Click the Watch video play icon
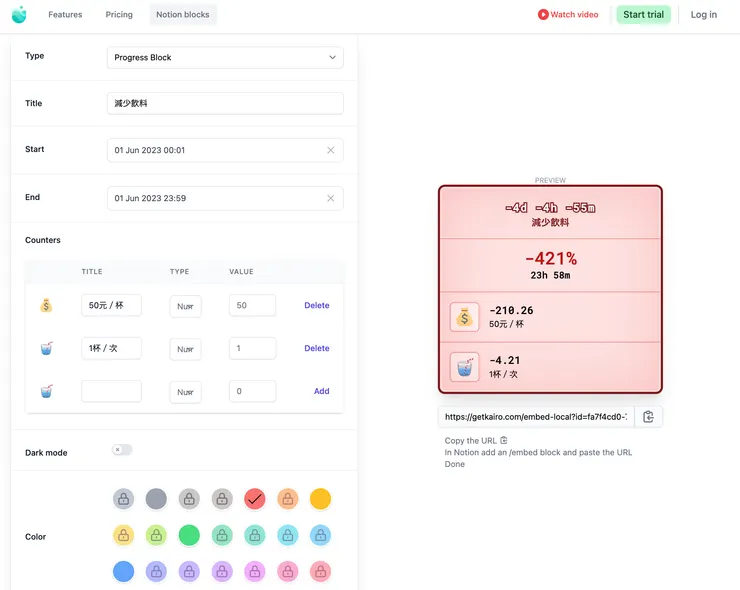The height and width of the screenshot is (590, 740). coord(543,15)
